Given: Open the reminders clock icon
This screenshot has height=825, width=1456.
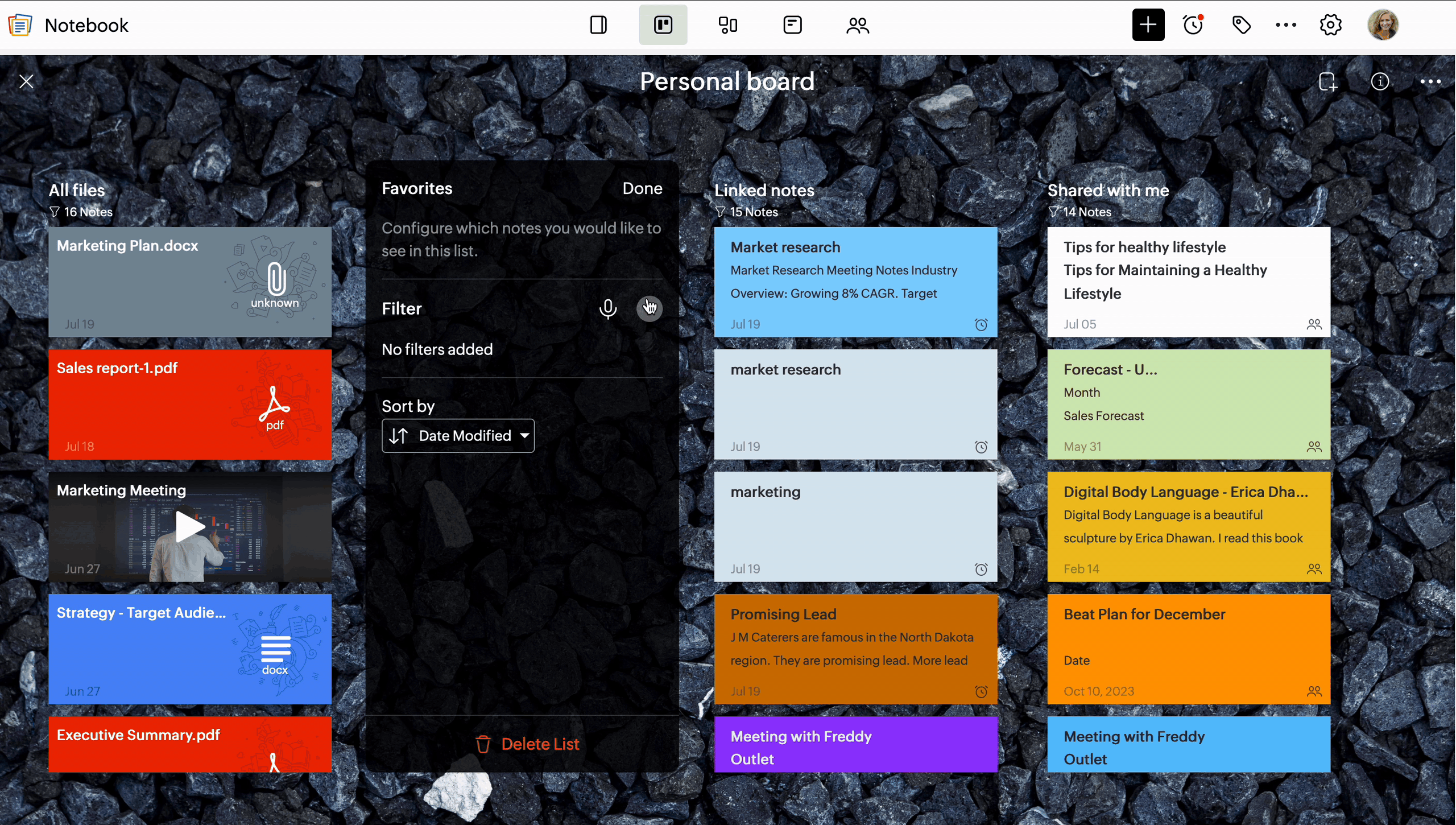Looking at the screenshot, I should click(x=1193, y=25).
